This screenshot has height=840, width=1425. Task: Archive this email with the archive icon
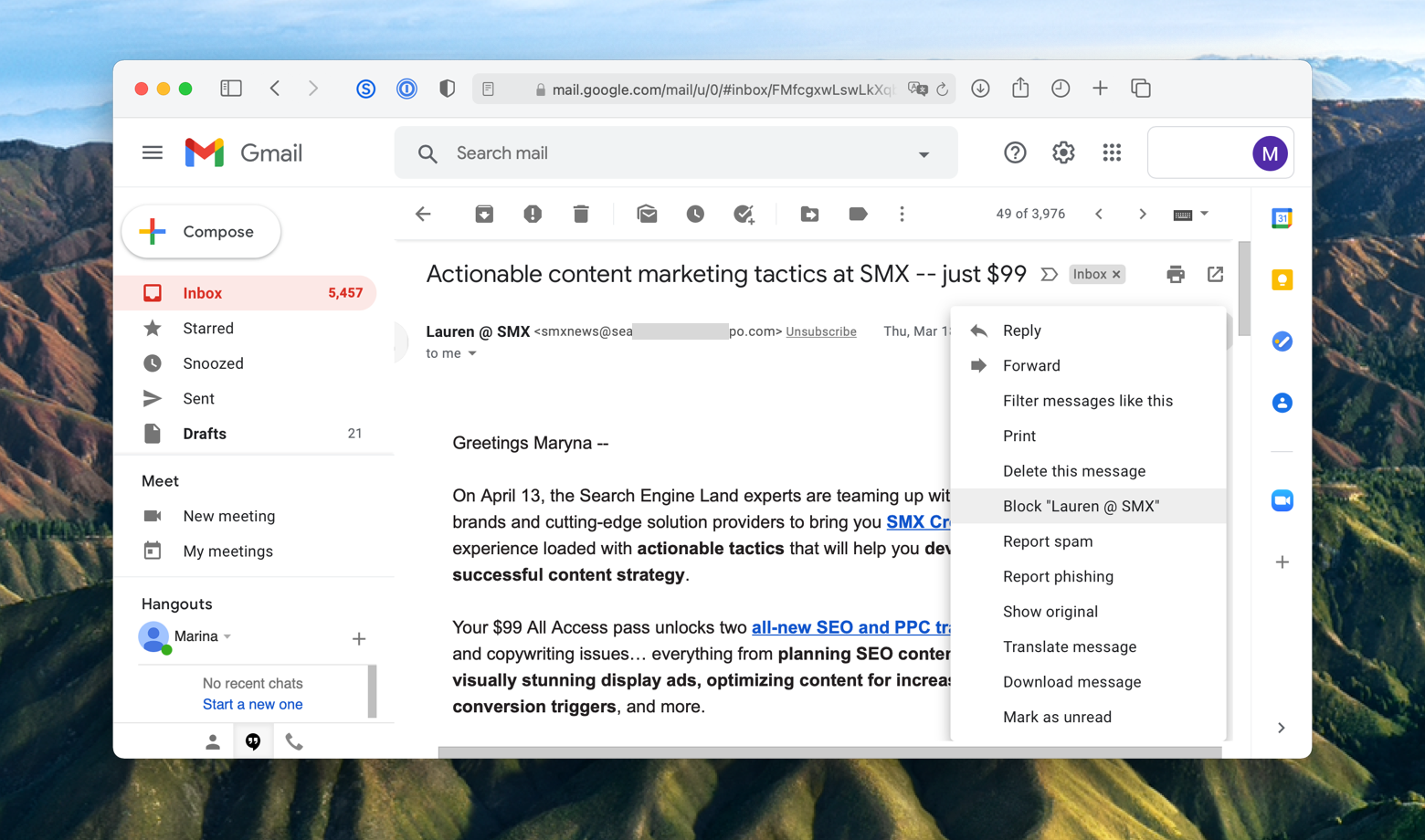pos(484,214)
